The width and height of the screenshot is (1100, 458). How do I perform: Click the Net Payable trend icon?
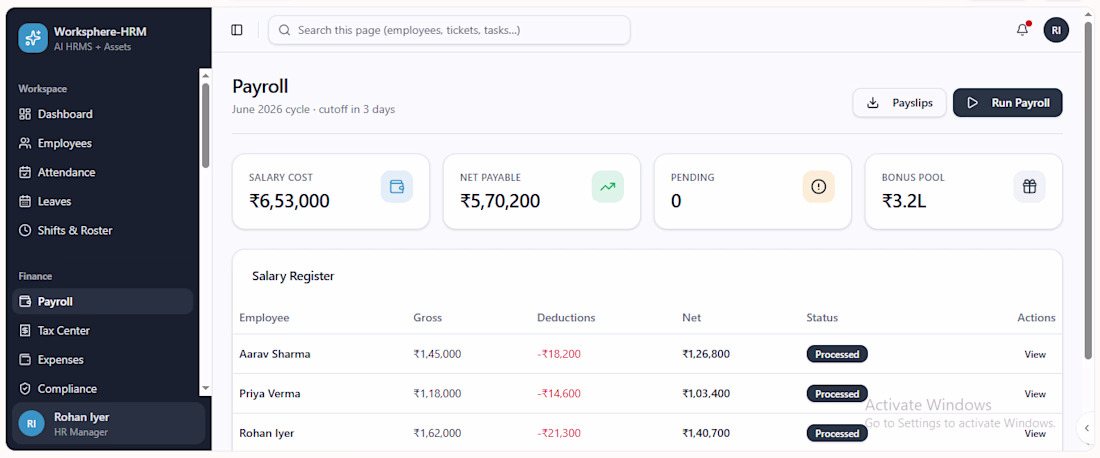(608, 187)
